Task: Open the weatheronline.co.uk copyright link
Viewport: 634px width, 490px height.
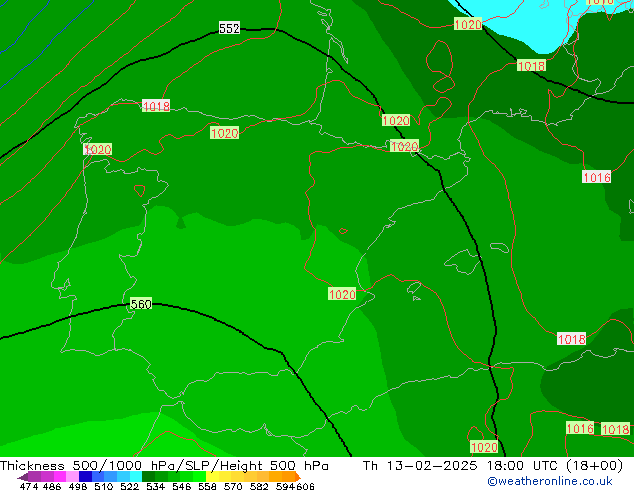Action: coord(550,481)
